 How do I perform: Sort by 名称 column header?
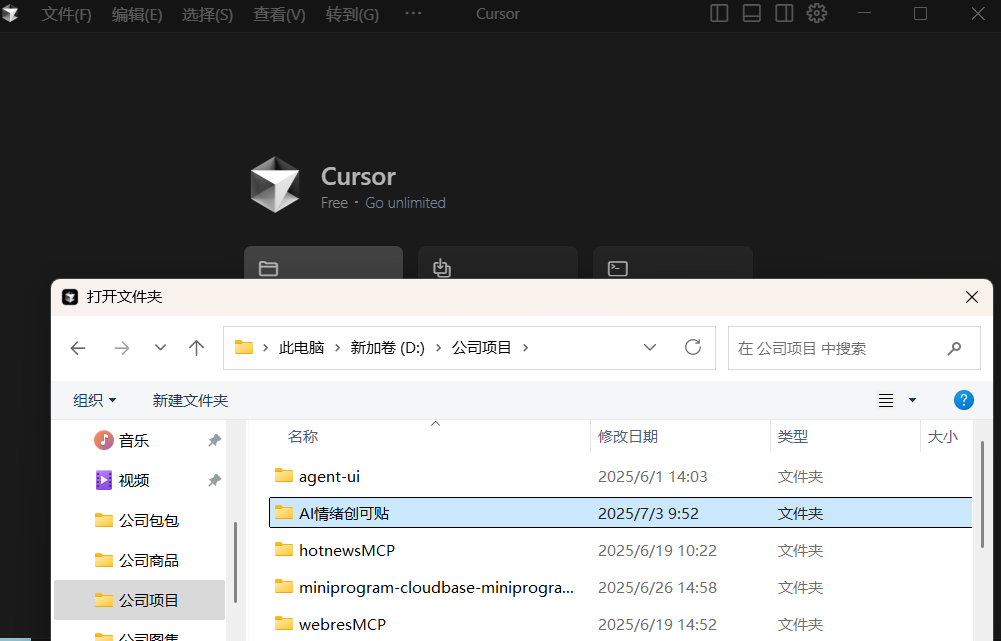[x=303, y=436]
